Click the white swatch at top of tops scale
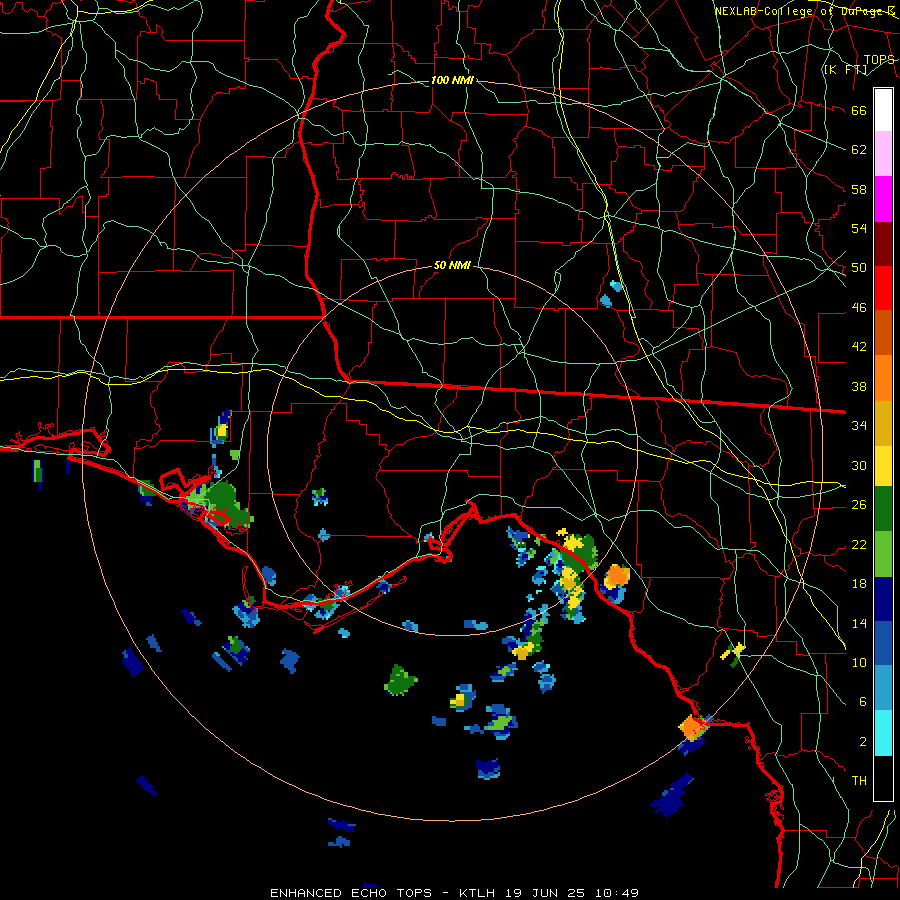 (883, 110)
